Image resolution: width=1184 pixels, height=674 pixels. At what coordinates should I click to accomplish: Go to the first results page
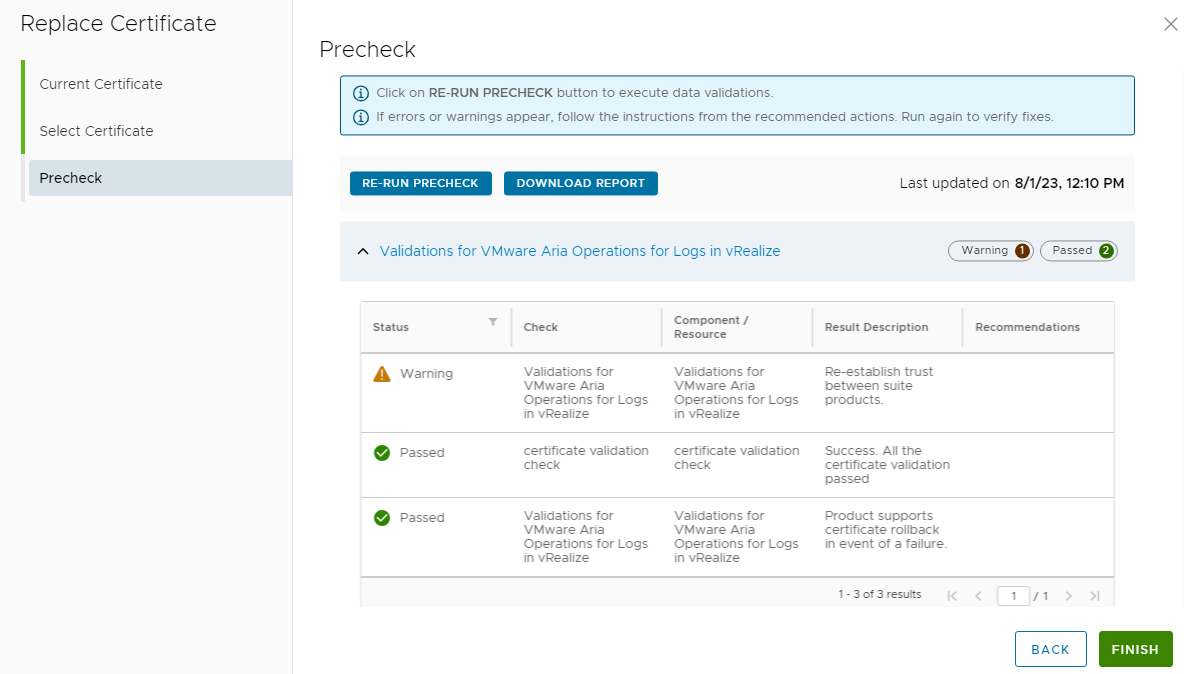[952, 596]
